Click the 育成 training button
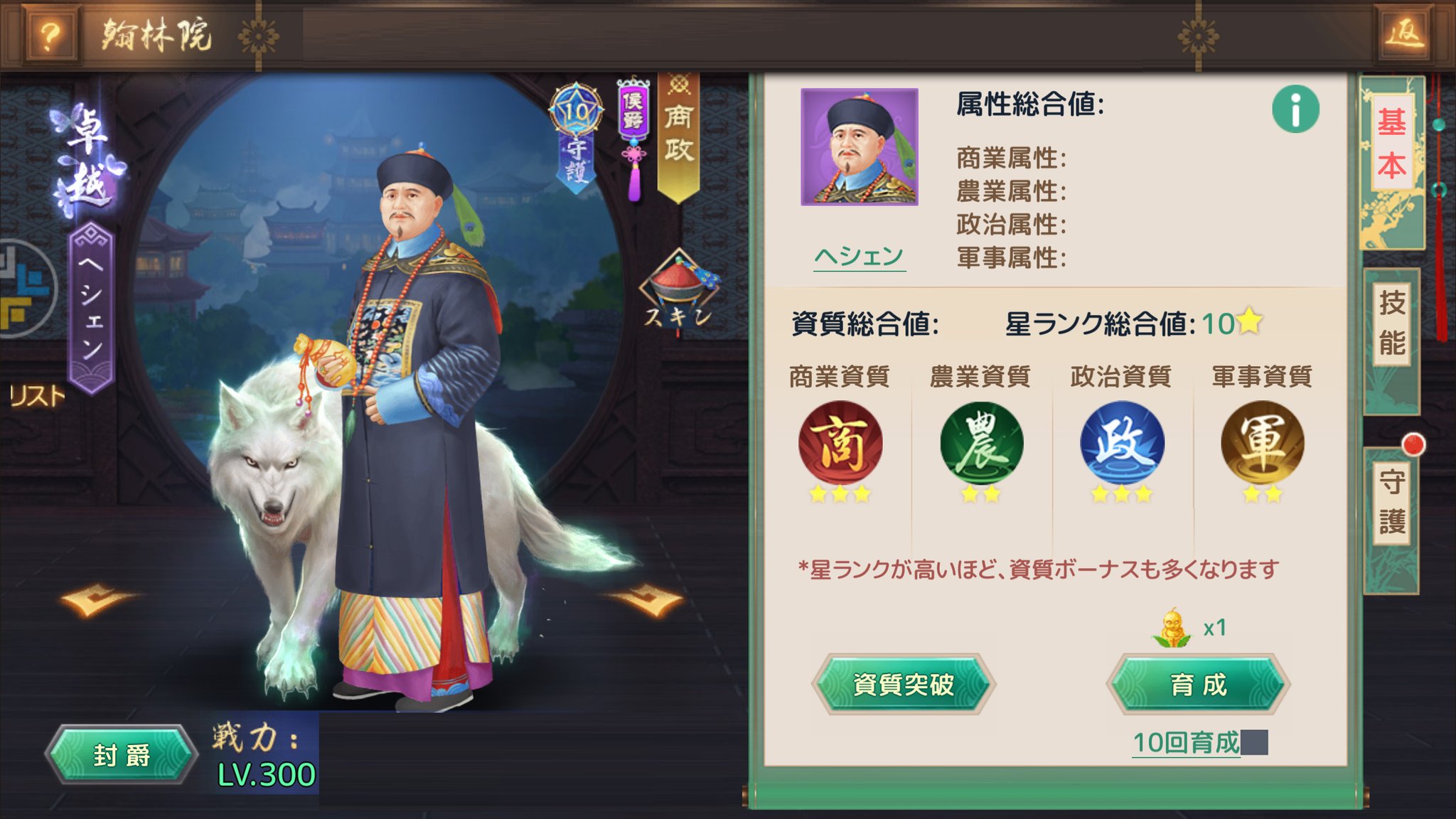The height and width of the screenshot is (819, 1456). click(x=1198, y=684)
